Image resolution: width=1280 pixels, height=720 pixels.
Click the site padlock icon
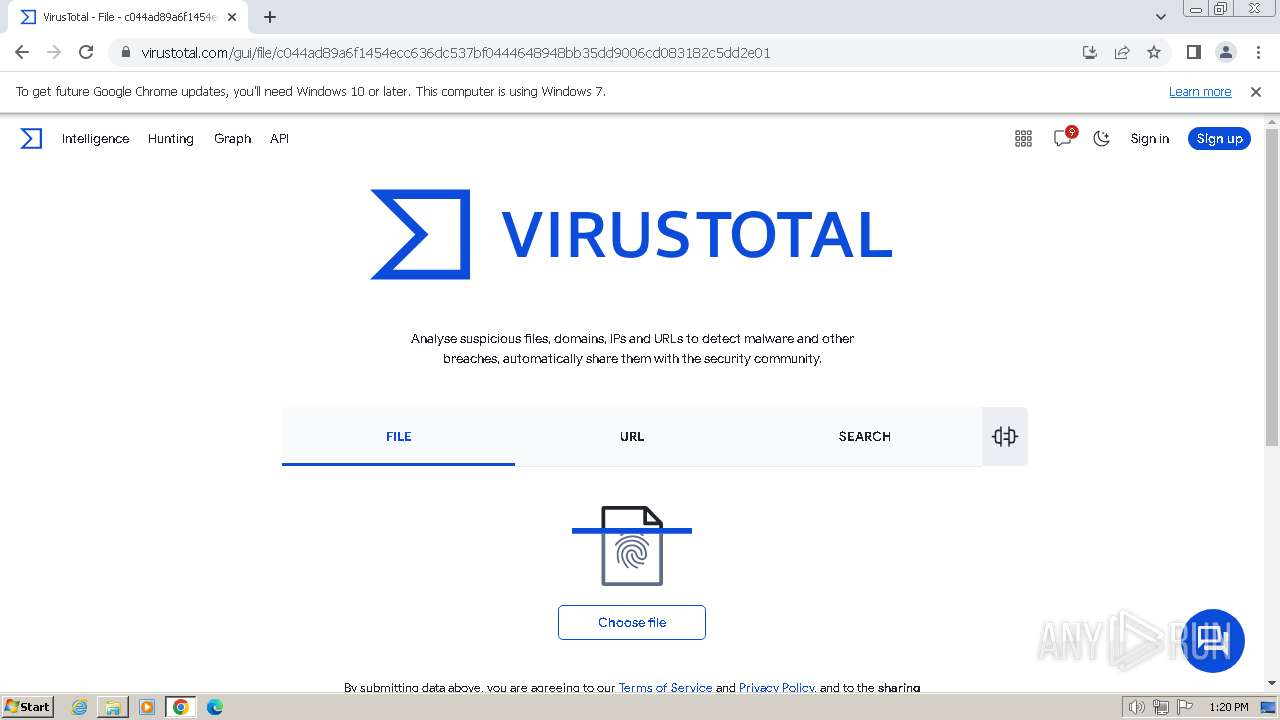pos(125,53)
